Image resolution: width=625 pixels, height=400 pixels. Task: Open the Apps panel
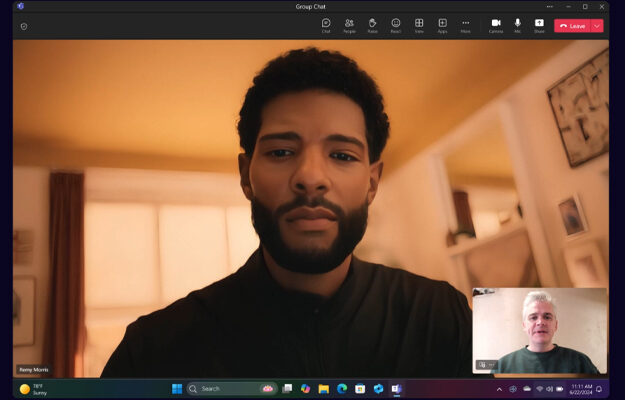point(442,26)
